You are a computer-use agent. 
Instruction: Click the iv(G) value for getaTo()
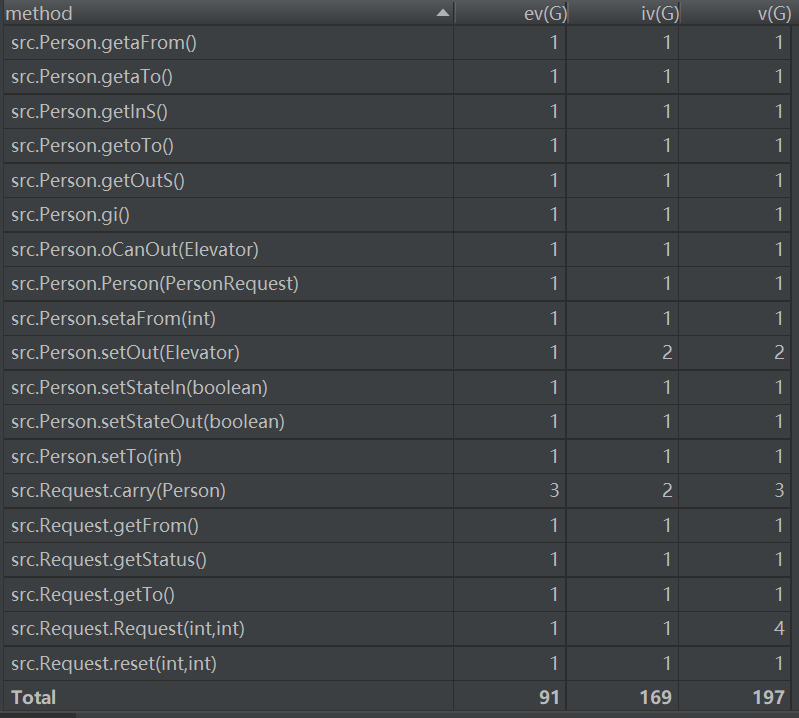pyautogui.click(x=667, y=77)
